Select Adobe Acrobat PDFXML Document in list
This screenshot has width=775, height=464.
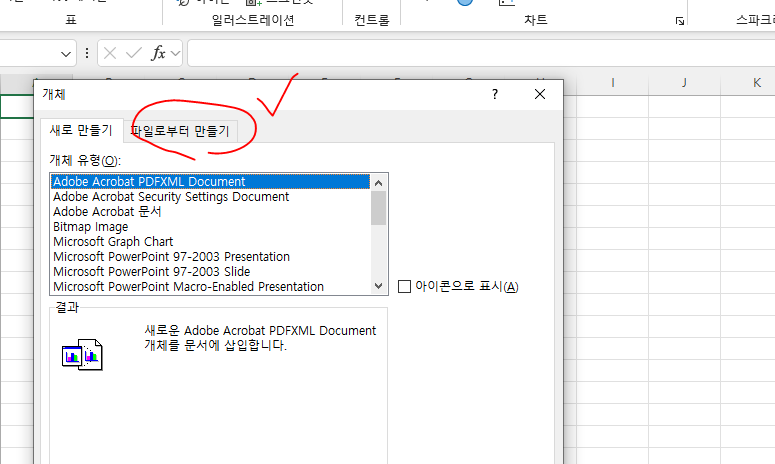(210, 182)
